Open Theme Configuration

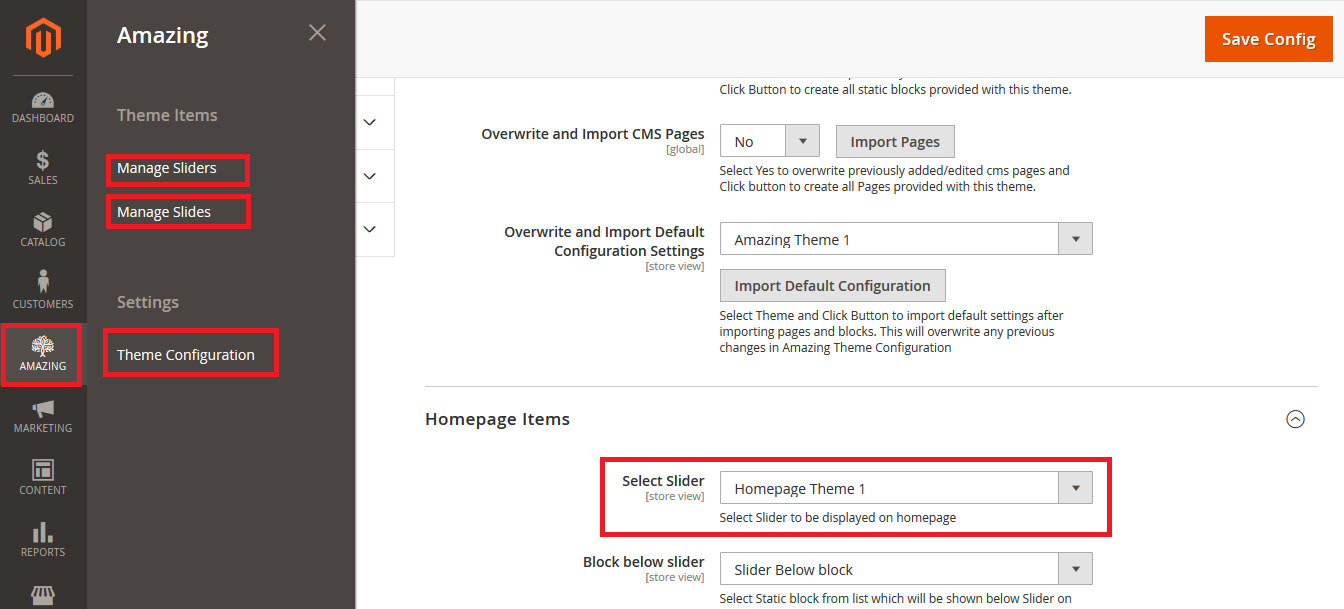[186, 355]
